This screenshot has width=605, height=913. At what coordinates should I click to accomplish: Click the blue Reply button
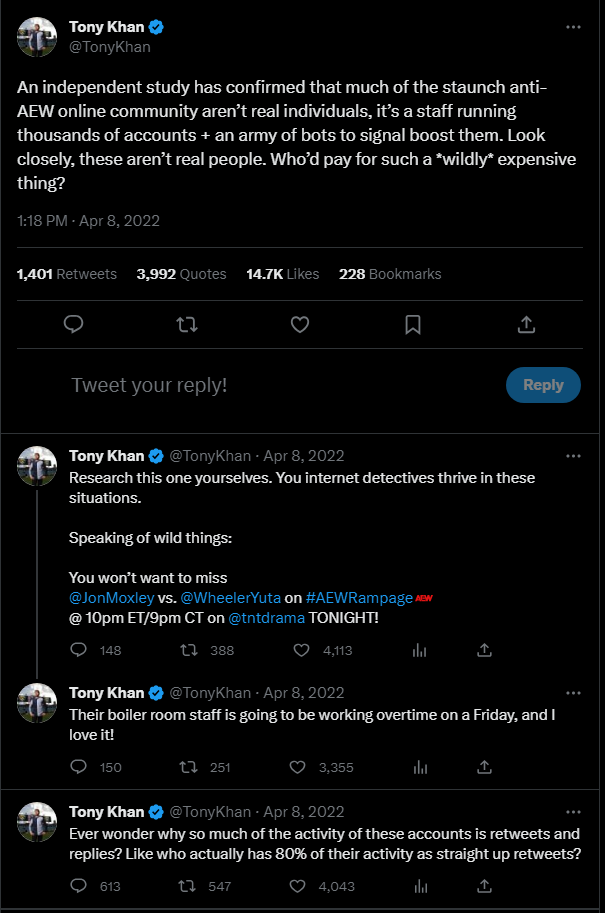click(543, 385)
